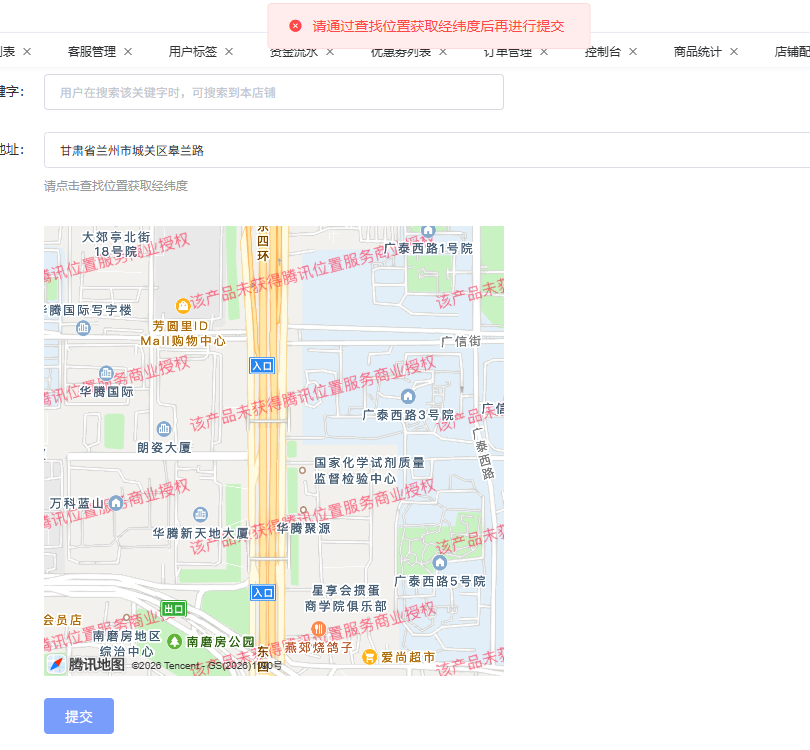810x750 pixels.
Task: Click the red error icon in the alert
Action: click(x=295, y=26)
